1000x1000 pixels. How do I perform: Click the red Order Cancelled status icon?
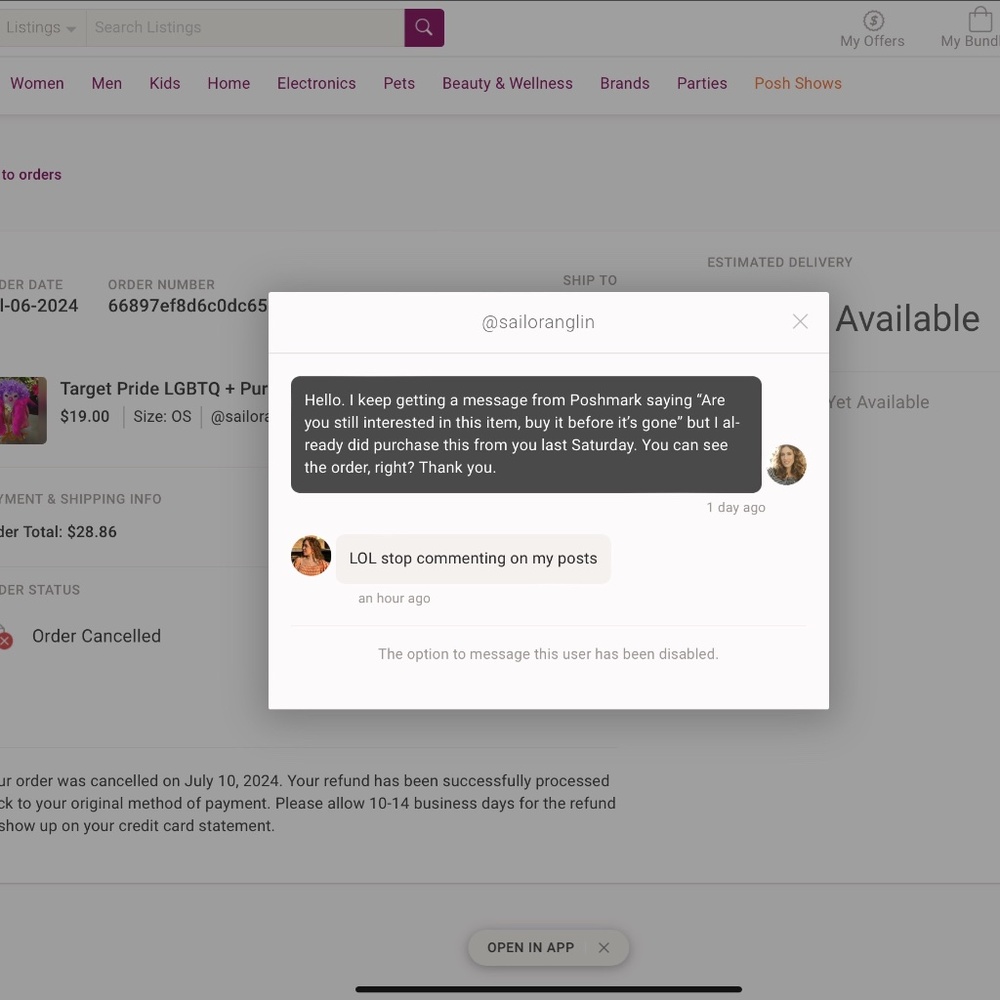pos(5,640)
